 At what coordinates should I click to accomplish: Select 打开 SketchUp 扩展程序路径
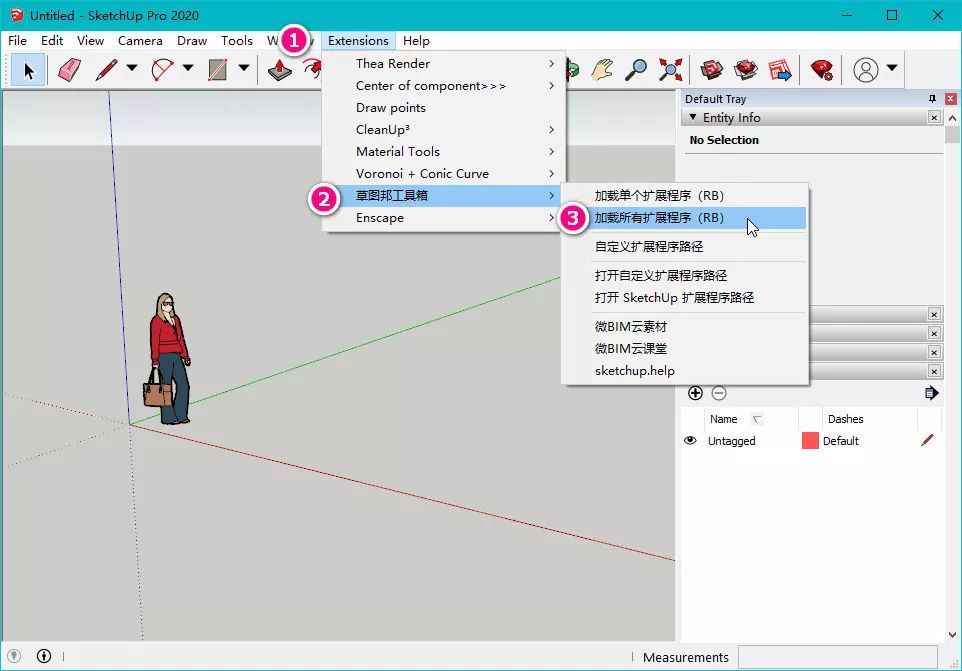pyautogui.click(x=685, y=297)
